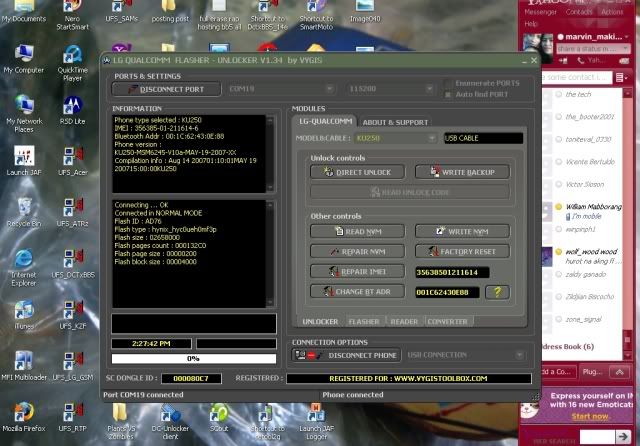Screen dimensions: 640x446
Task: Open the UFS_SAMs desktop shortcut
Action: (x=121, y=11)
